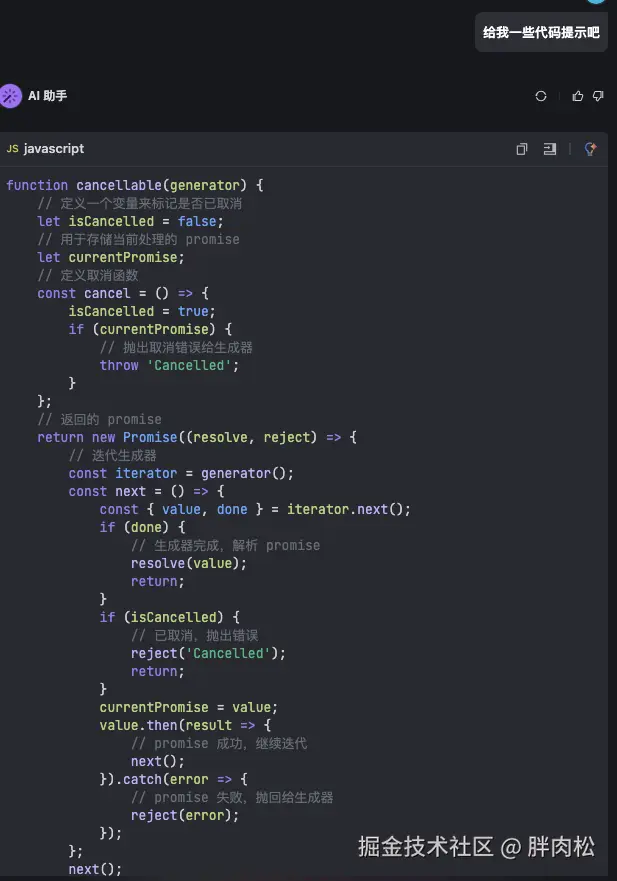
Task: Click the 'javascript' language label
Action: (x=54, y=149)
